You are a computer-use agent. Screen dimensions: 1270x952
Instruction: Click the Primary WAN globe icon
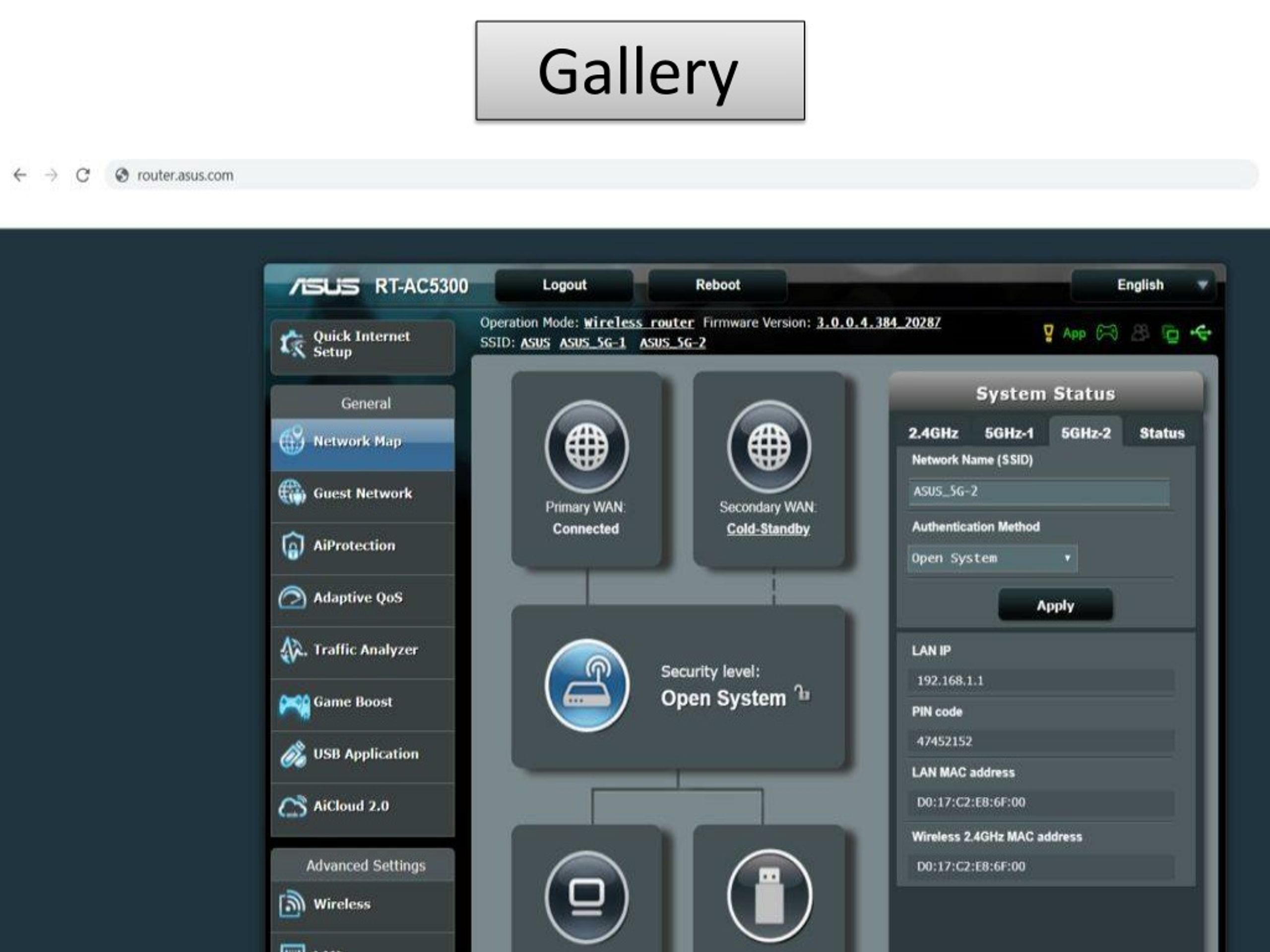(x=587, y=447)
